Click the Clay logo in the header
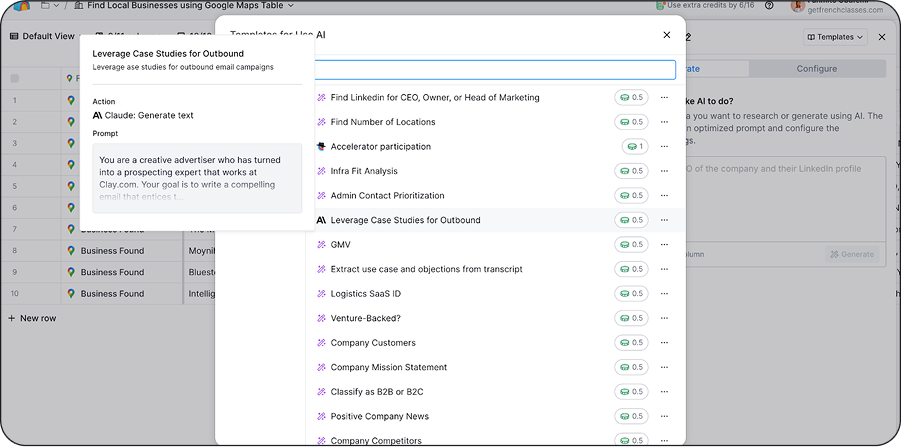The width and height of the screenshot is (901, 447). (22, 6)
